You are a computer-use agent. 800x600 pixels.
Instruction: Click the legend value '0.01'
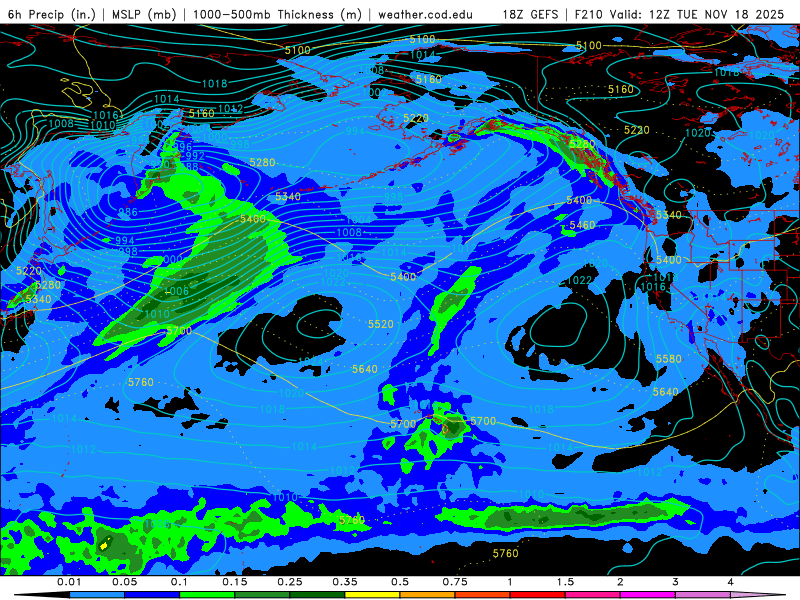69,582
